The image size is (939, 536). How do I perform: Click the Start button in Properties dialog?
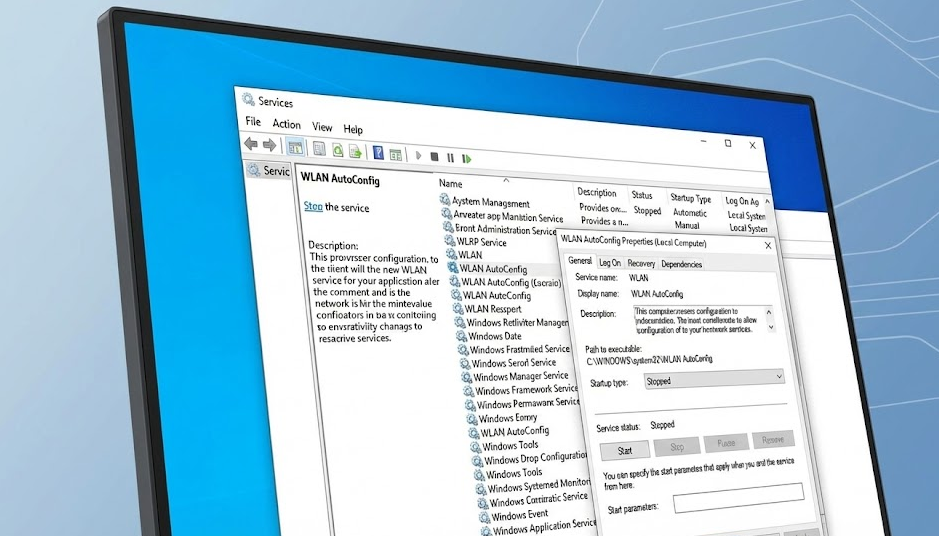point(625,450)
